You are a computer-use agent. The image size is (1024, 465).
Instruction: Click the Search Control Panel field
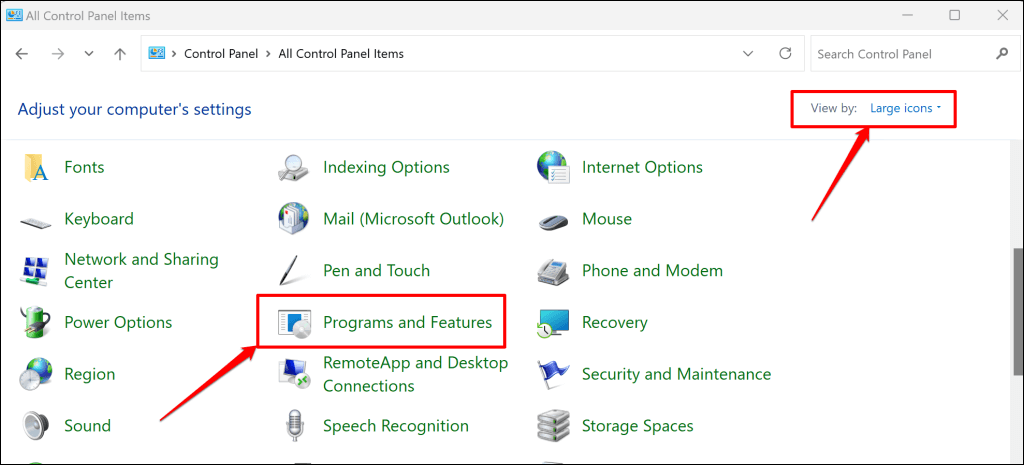coord(900,54)
